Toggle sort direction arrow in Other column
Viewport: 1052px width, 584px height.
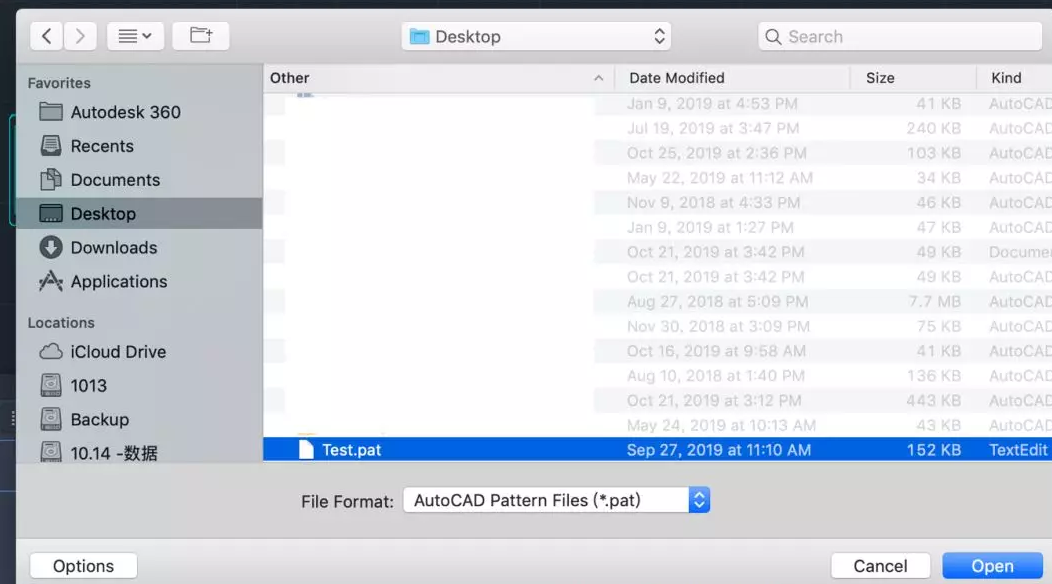point(598,79)
